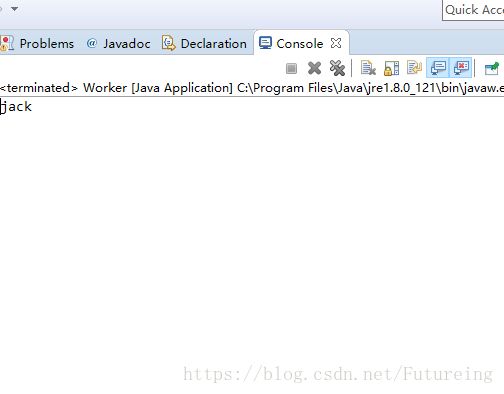This screenshot has width=504, height=394.
Task: Toggle show console on standard error
Action: point(461,68)
